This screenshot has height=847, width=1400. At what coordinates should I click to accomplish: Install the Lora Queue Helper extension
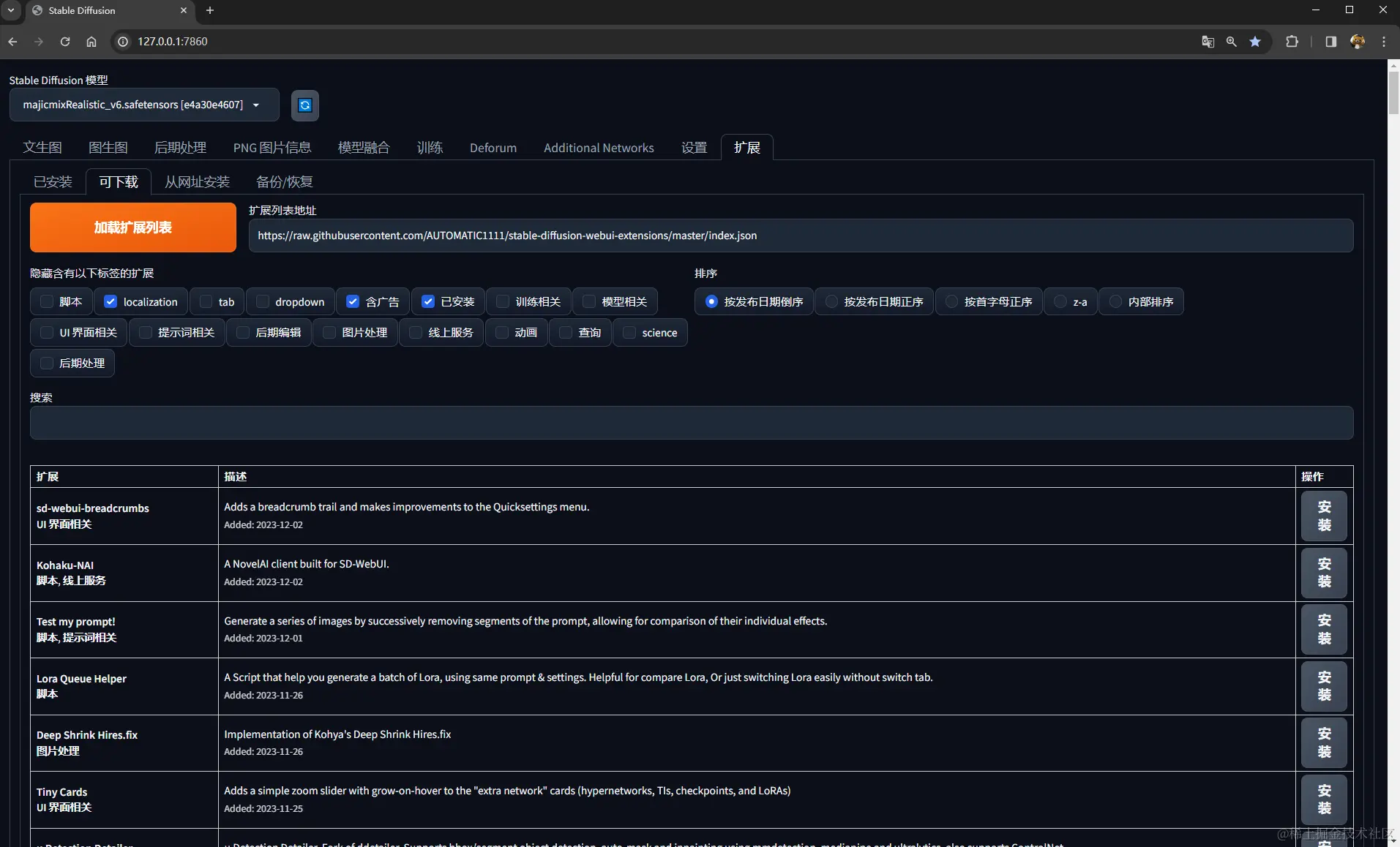coord(1324,686)
